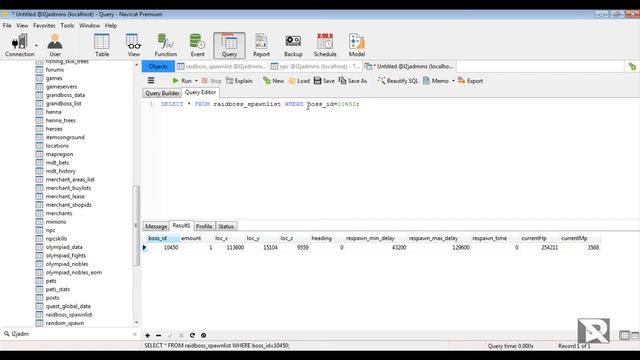The image size is (640, 360).
Task: Select olympiad_nobles table in tree
Action: pos(67,264)
